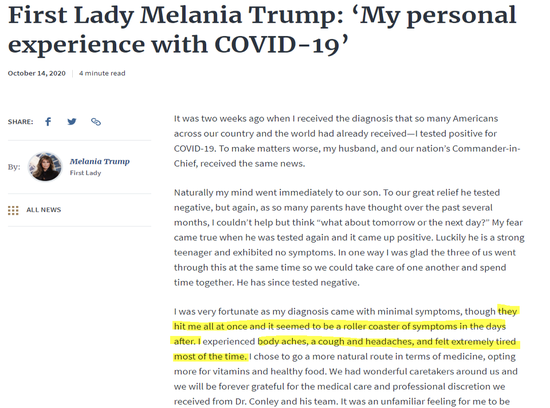Click the SHARE: label
Screen dimensions: 550x408
[20, 122]
